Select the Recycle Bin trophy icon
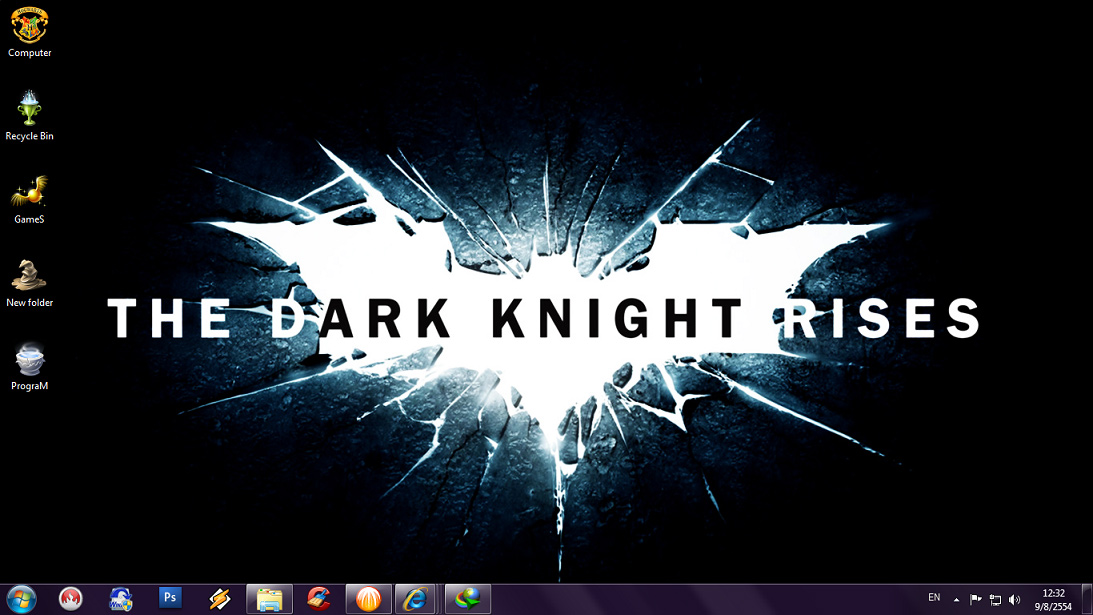Image resolution: width=1093 pixels, height=615 pixels. click(x=29, y=108)
